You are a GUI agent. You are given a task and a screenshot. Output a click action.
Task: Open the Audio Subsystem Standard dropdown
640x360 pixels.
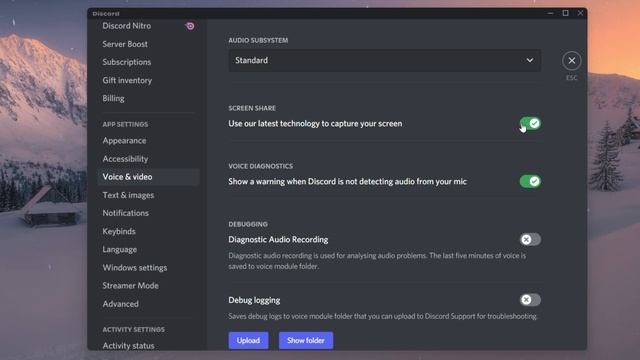(384, 60)
